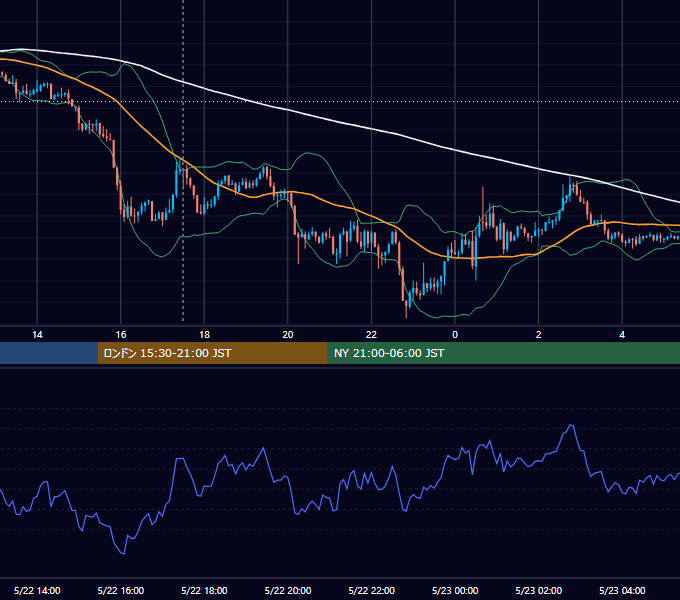Click the hour label 14 on the chart axis
The height and width of the screenshot is (600, 680).
[37, 335]
